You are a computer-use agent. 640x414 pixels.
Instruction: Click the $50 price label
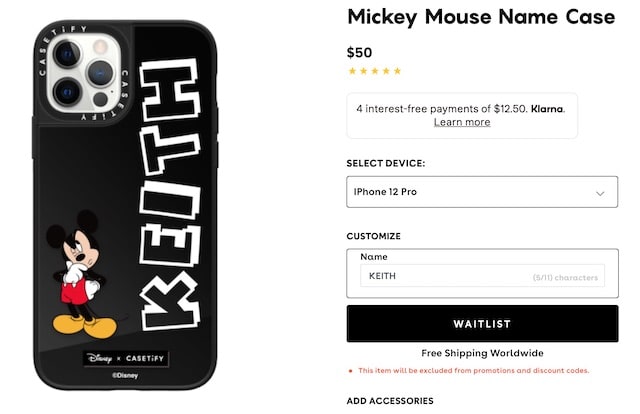click(359, 53)
